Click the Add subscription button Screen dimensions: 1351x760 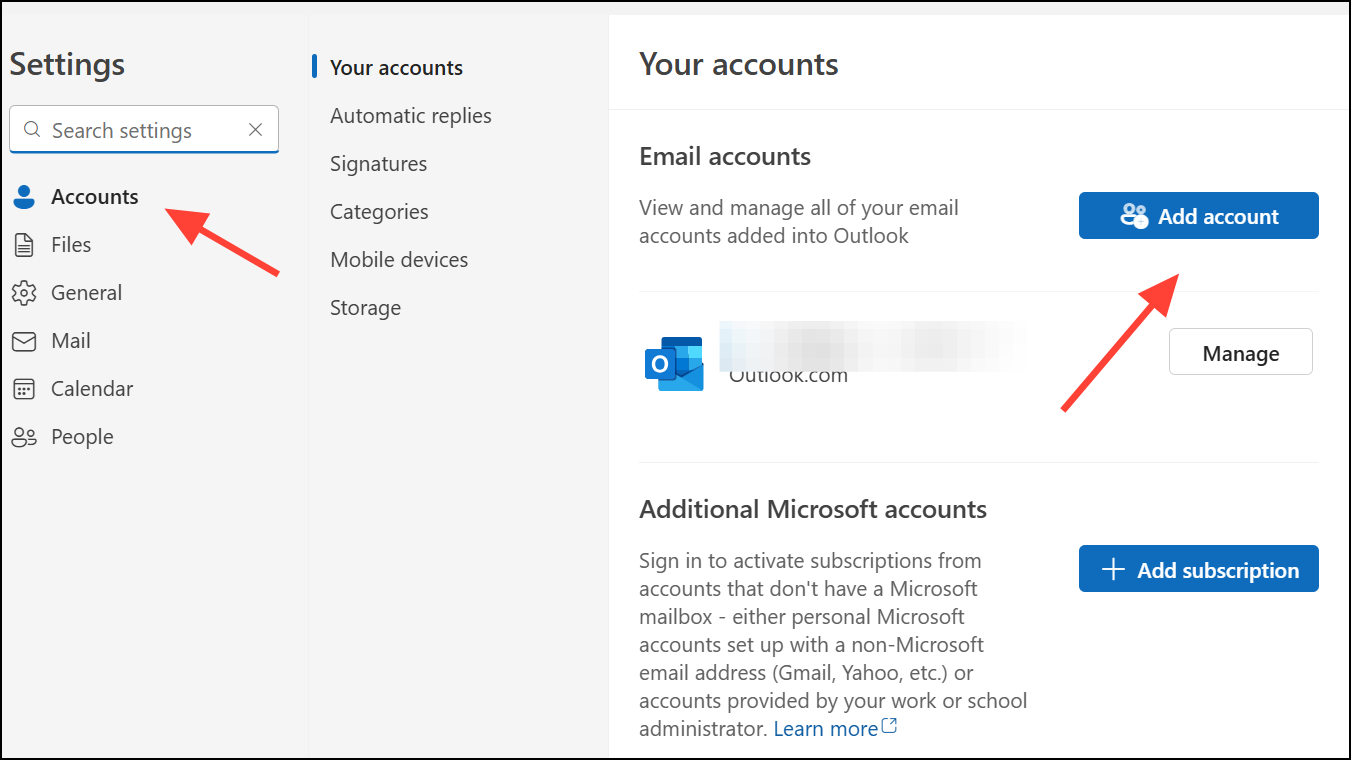point(1198,569)
